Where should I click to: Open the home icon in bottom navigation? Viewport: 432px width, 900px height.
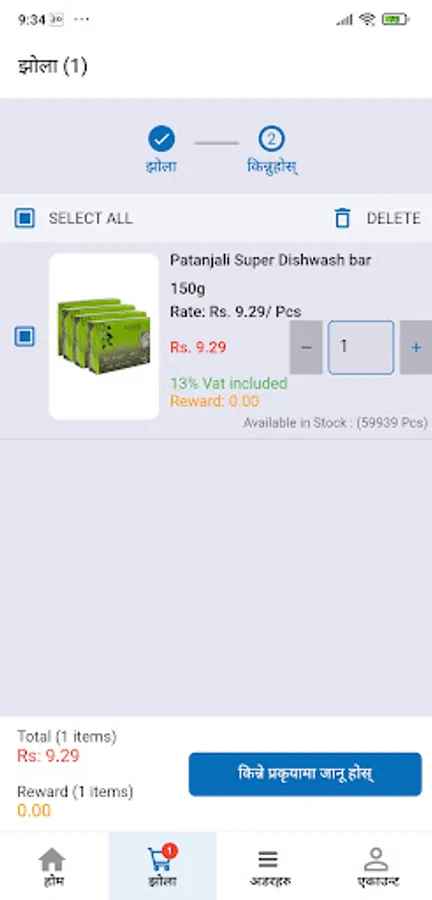pyautogui.click(x=52, y=859)
